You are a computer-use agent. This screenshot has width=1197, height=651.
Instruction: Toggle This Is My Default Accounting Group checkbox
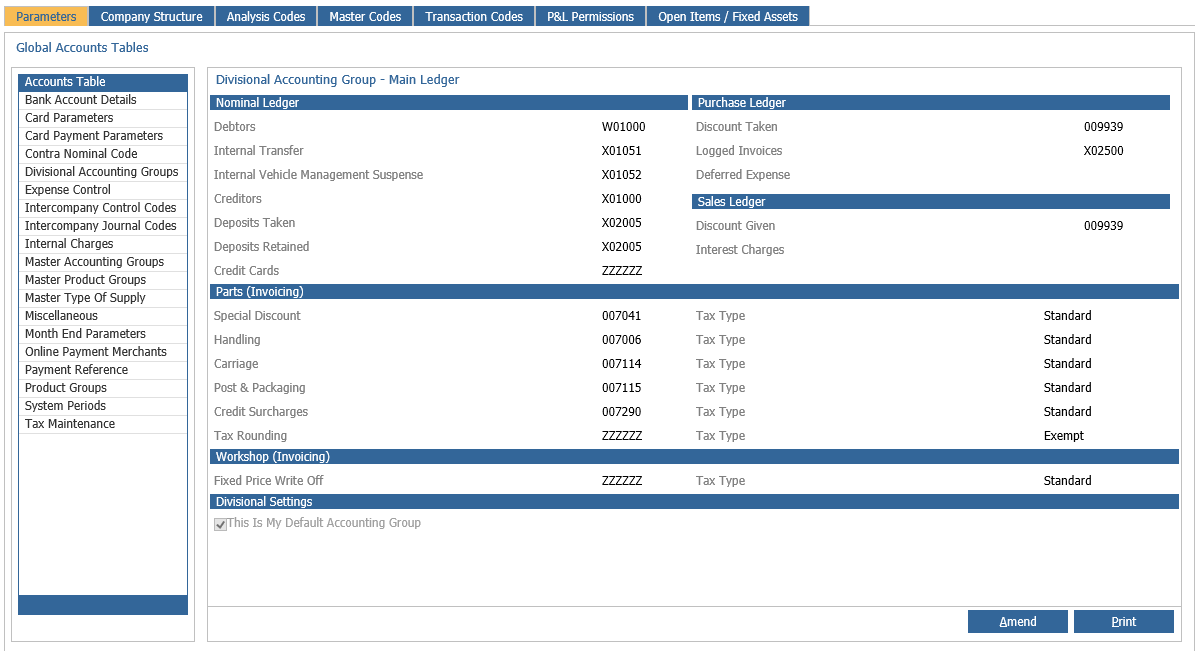point(221,524)
